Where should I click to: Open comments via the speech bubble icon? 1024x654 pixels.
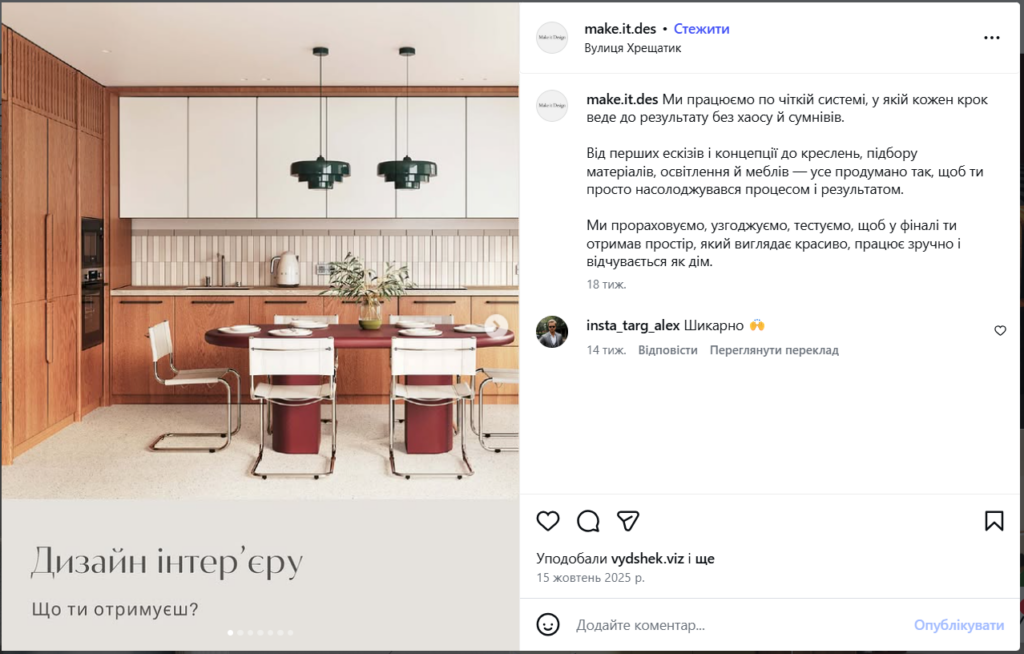[588, 521]
